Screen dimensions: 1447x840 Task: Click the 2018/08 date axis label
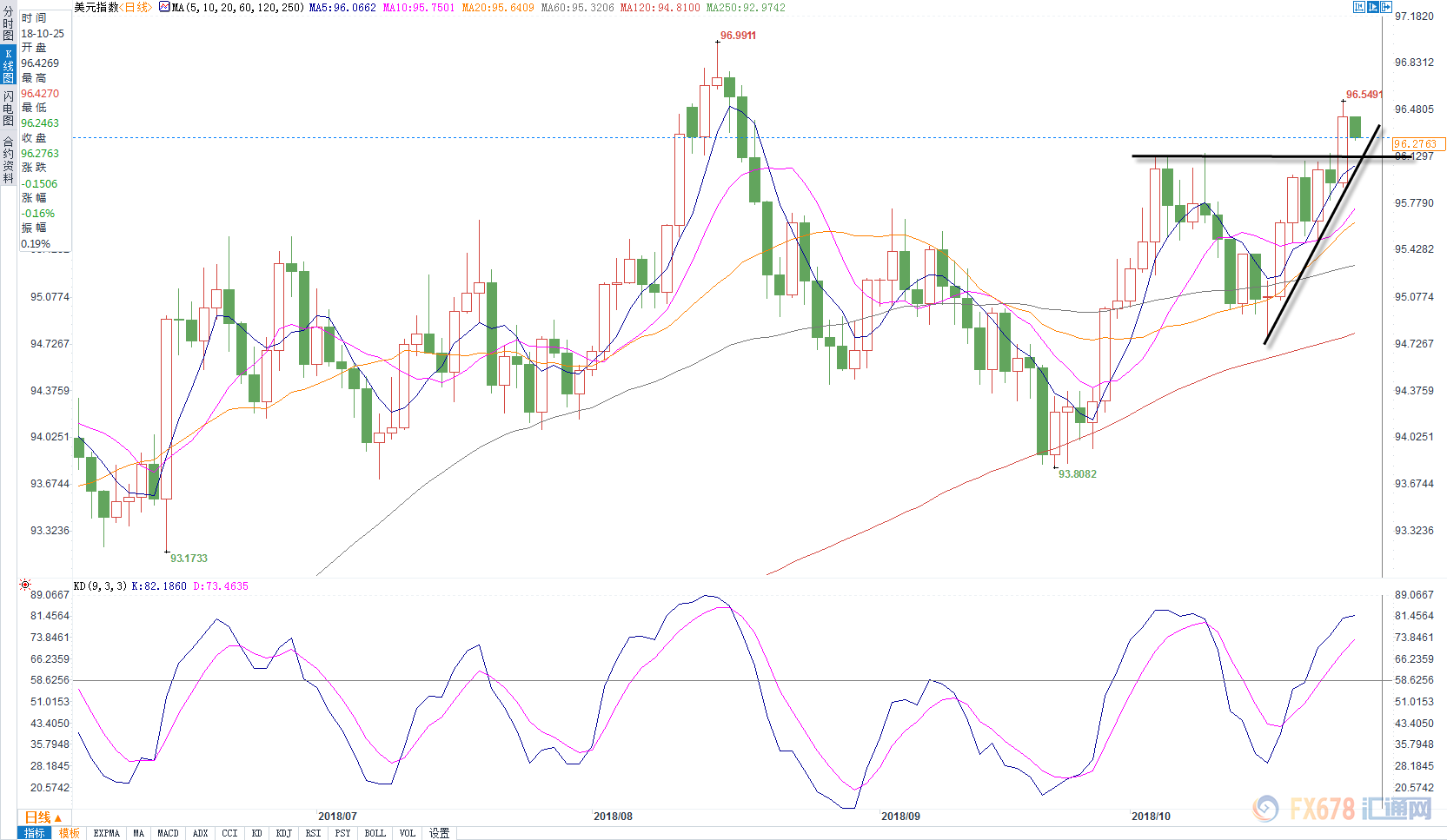coord(613,817)
